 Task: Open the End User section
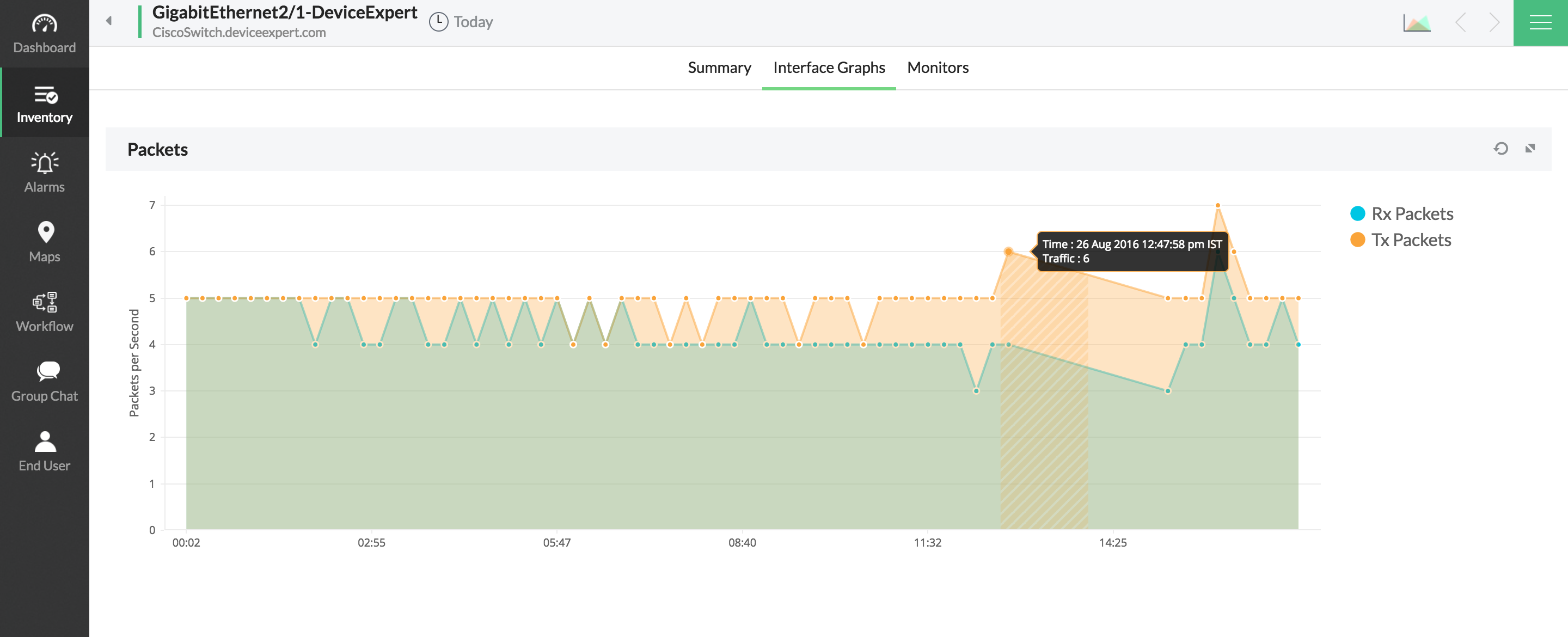coord(45,451)
